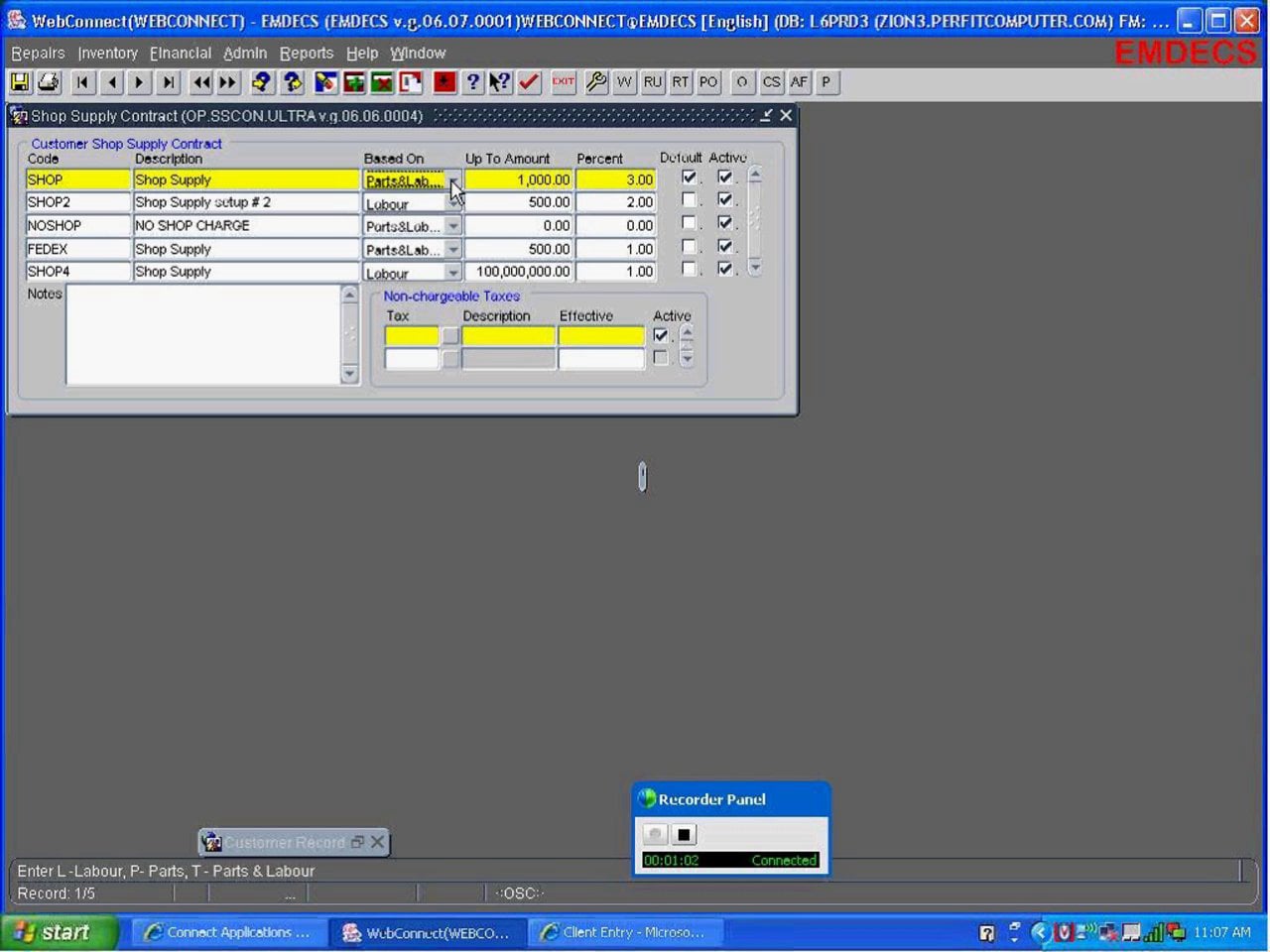Toggle Active checkbox for FEDEX row
Screen dimensions: 1270x952
(x=724, y=246)
